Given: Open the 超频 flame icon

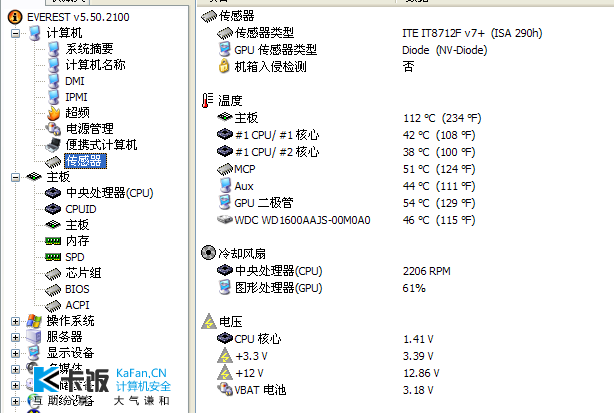Looking at the screenshot, I should pyautogui.click(x=54, y=113).
